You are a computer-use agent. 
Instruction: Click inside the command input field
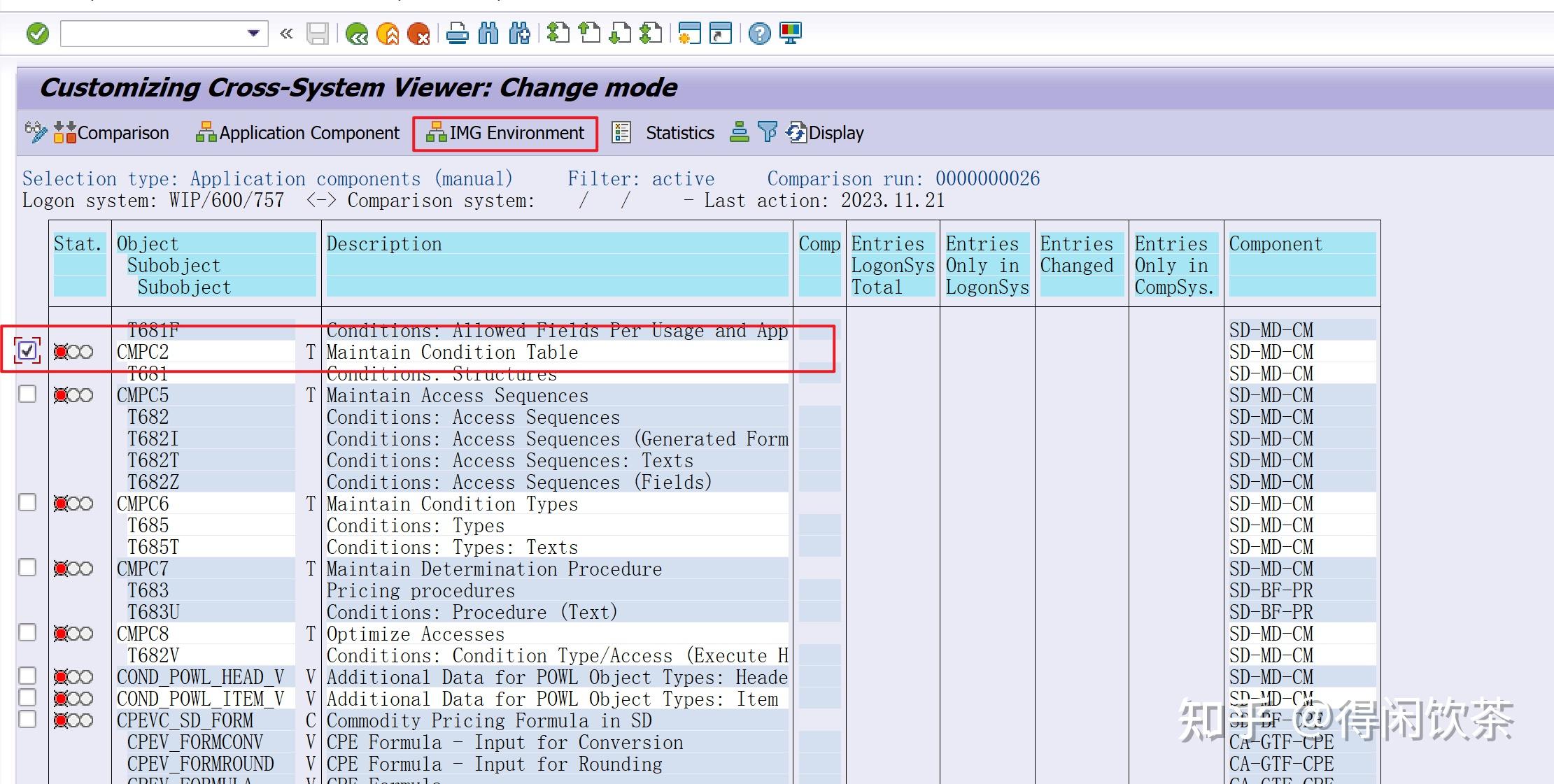click(154, 33)
